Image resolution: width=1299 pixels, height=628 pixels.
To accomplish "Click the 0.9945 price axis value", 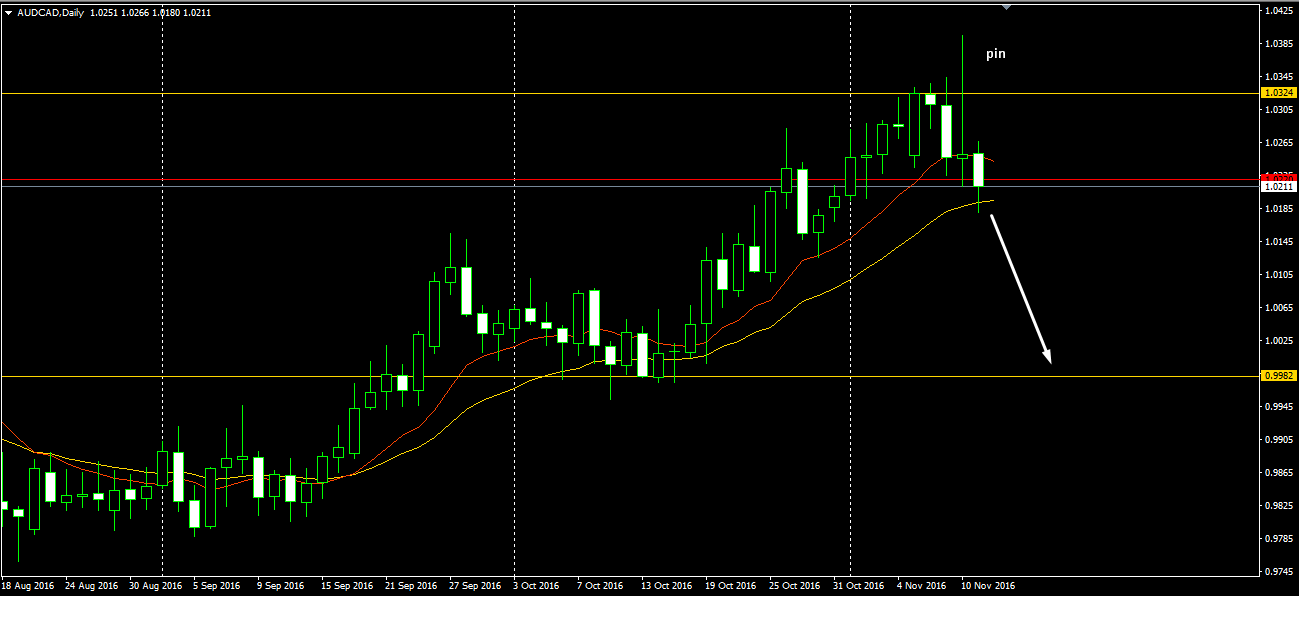I will click(1279, 407).
